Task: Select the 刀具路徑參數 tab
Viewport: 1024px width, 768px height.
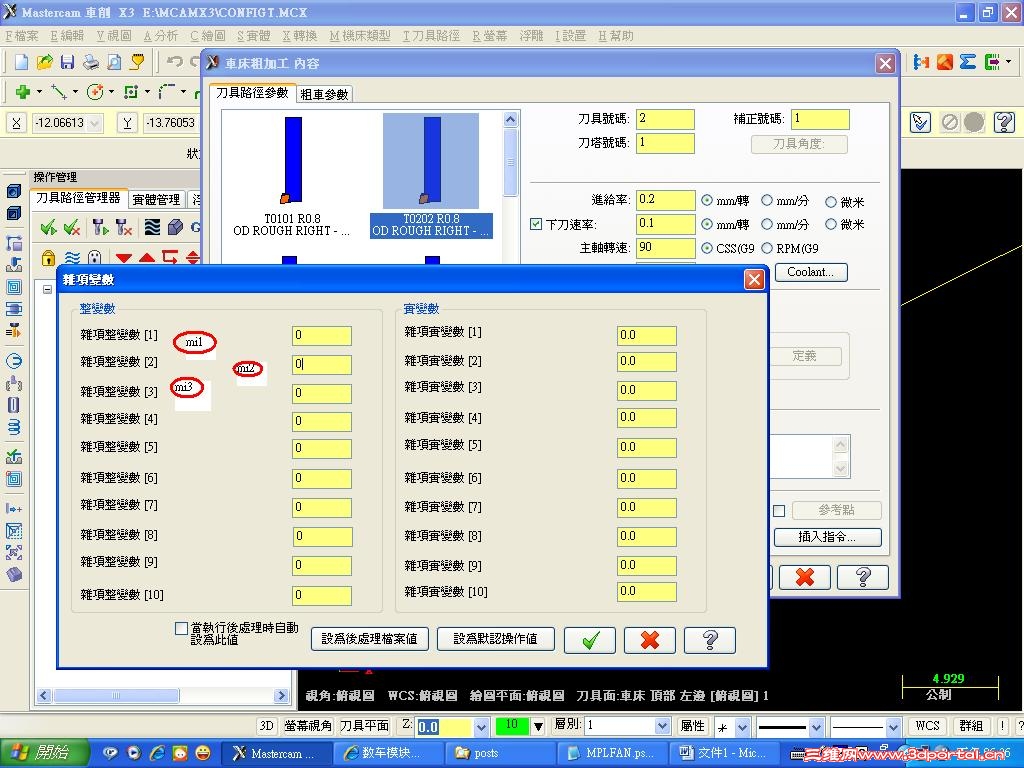Action: [x=253, y=93]
